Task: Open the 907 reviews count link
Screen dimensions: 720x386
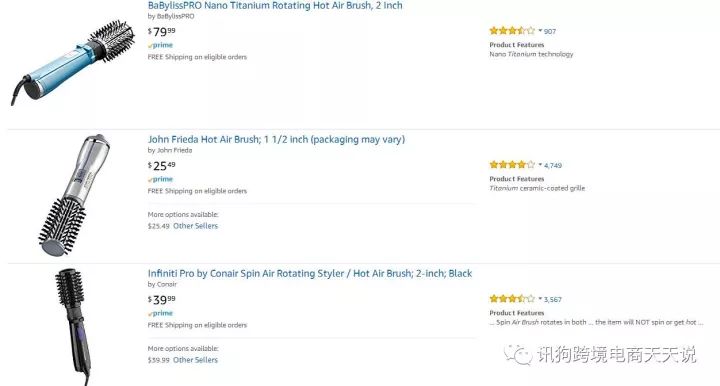Action: (x=550, y=31)
